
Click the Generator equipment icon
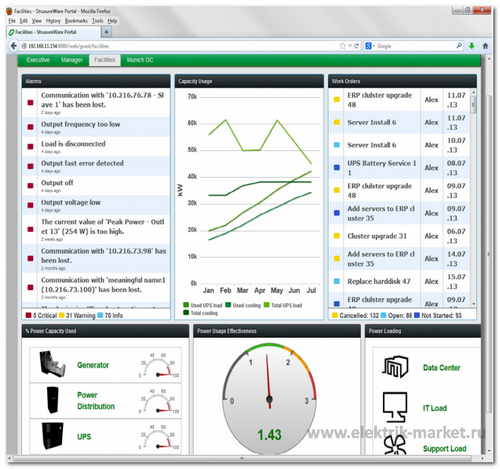(52, 364)
